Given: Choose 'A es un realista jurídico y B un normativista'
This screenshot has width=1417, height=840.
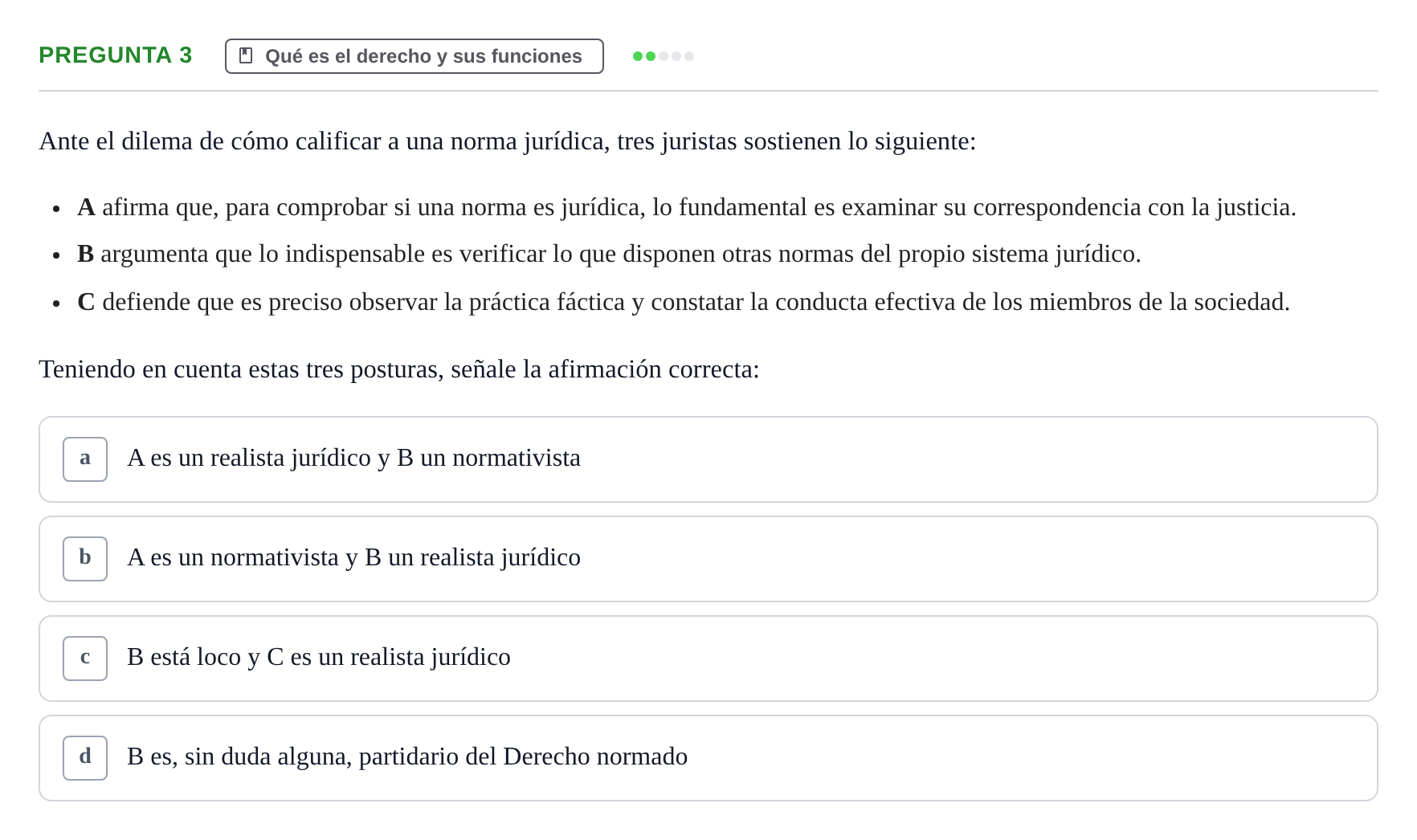Looking at the screenshot, I should click(708, 459).
